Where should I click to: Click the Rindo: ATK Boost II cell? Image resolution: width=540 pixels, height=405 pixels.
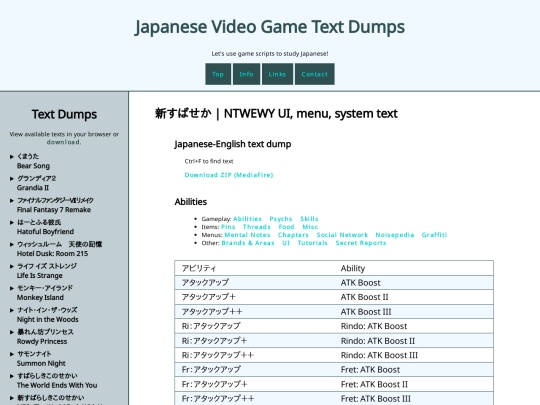pos(414,341)
